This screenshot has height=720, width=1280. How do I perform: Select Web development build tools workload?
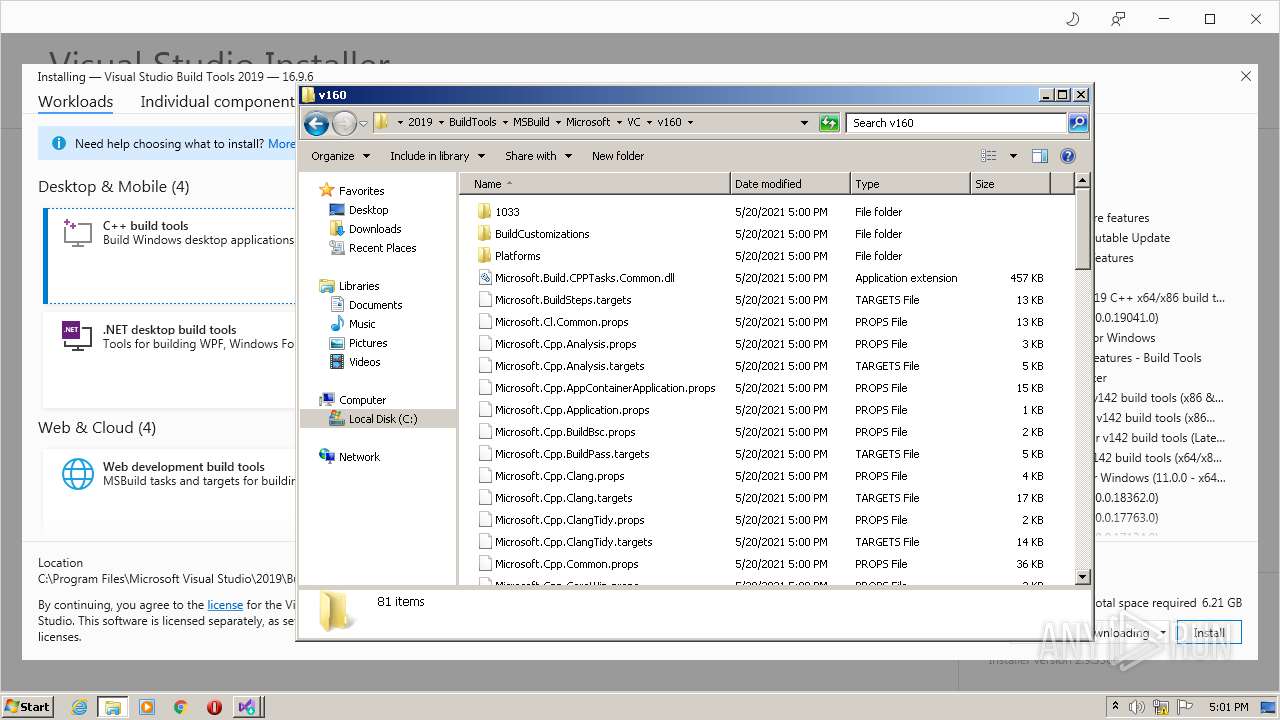coord(170,490)
